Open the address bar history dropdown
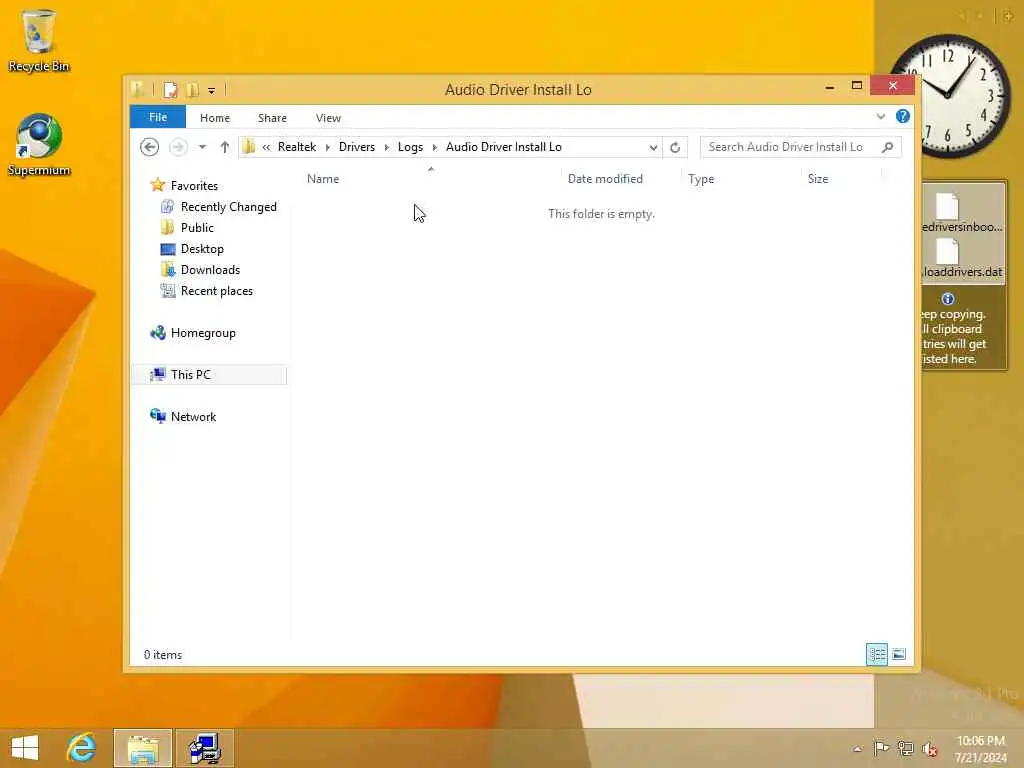The width and height of the screenshot is (1024, 768). [x=652, y=148]
